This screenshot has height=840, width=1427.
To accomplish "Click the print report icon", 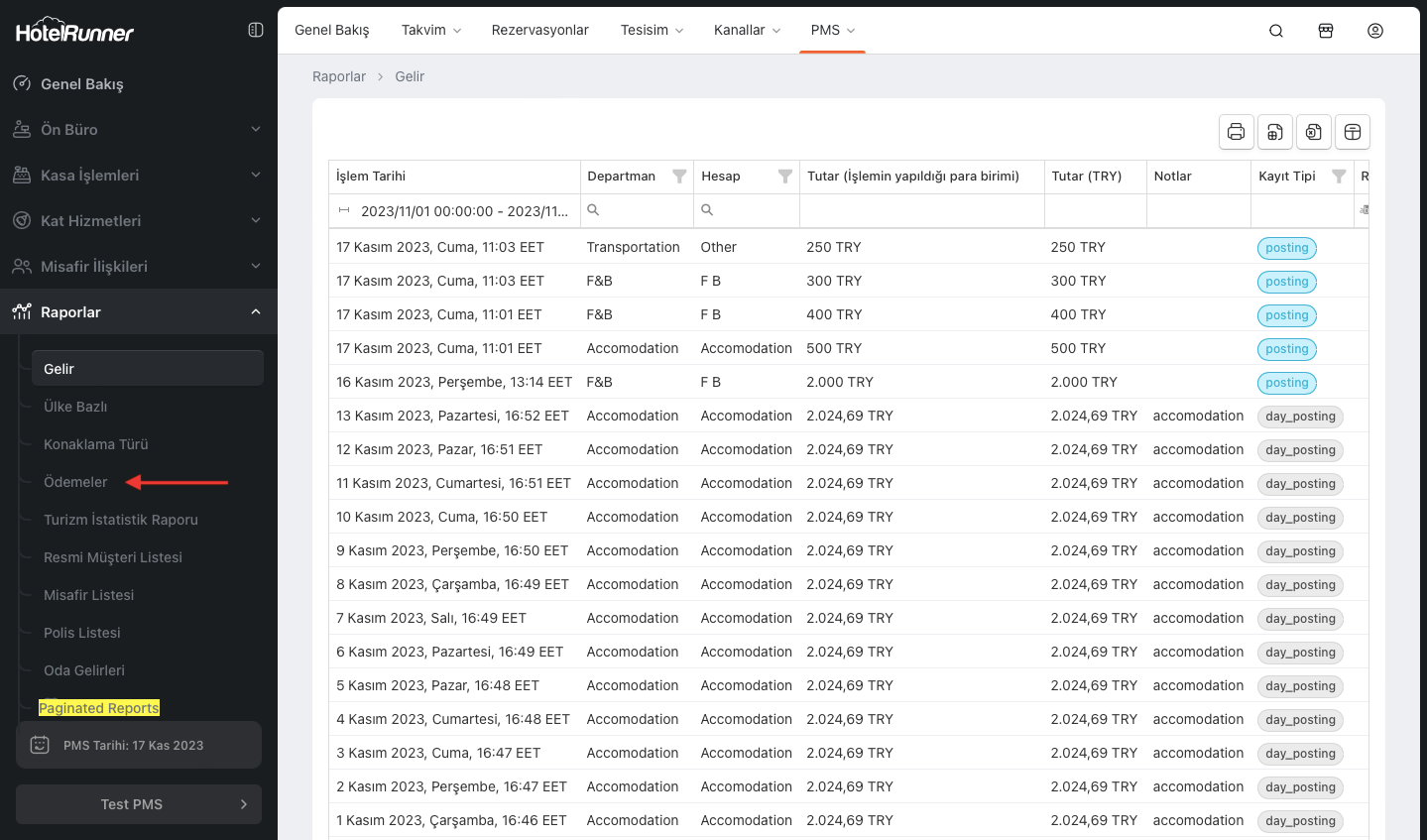I will 1236,132.
